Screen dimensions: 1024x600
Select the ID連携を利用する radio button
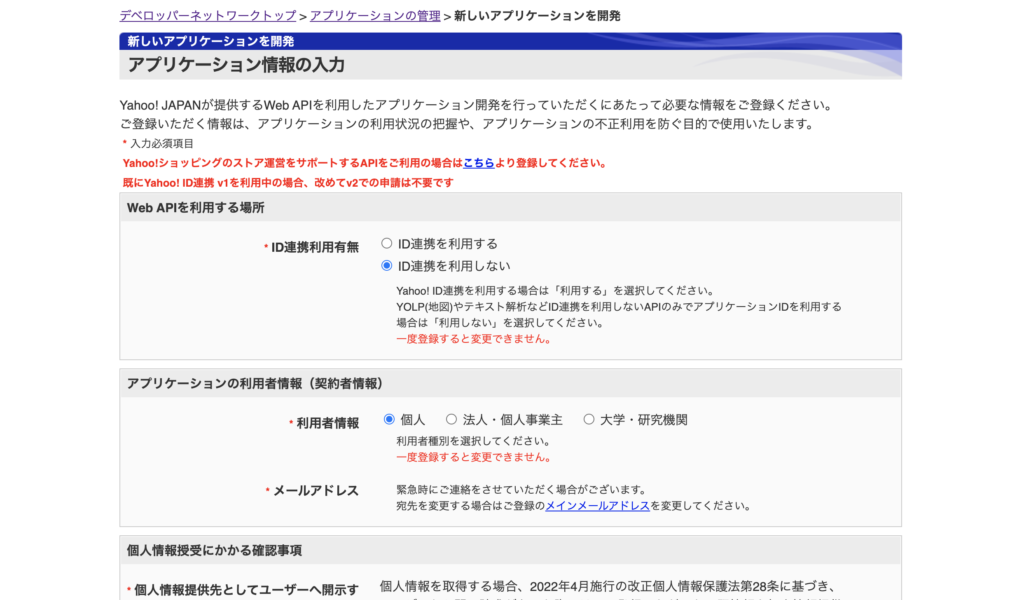tap(387, 243)
